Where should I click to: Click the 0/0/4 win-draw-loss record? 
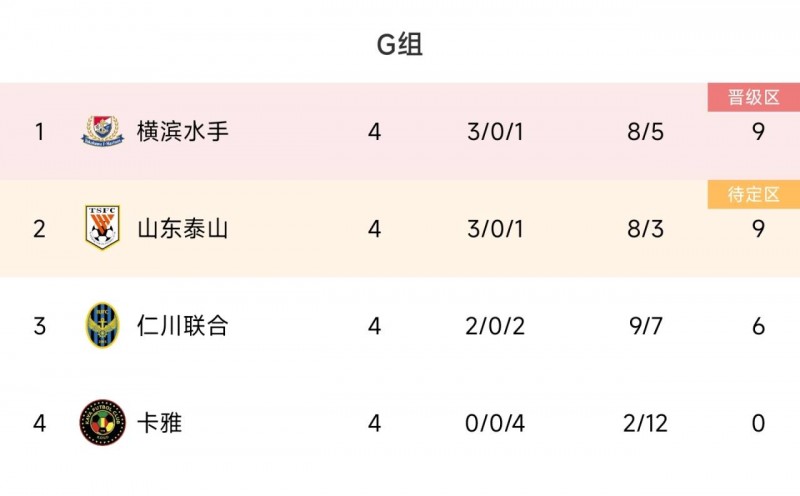tap(495, 423)
